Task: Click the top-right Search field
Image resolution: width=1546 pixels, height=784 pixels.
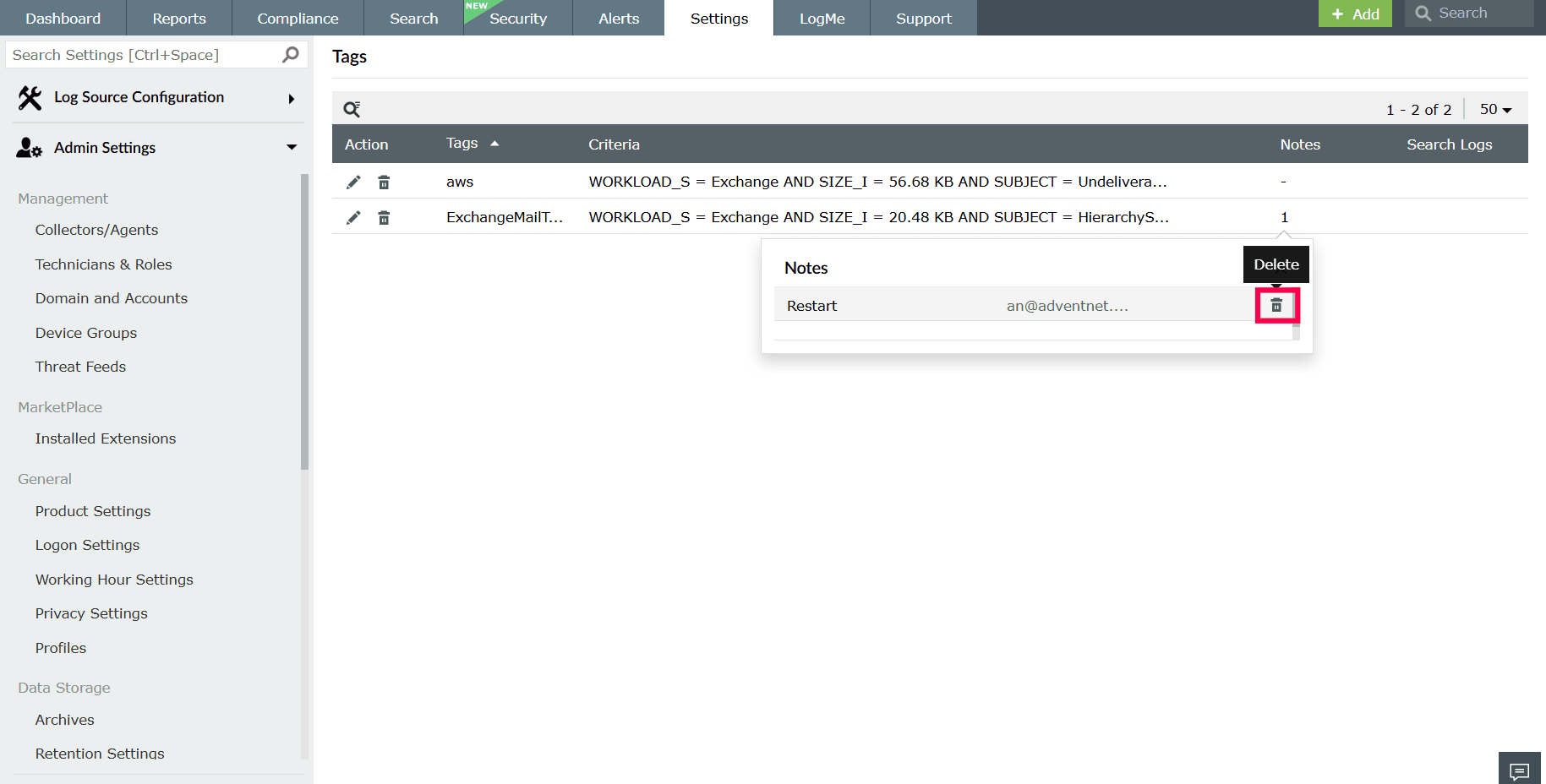Action: coord(1469,14)
